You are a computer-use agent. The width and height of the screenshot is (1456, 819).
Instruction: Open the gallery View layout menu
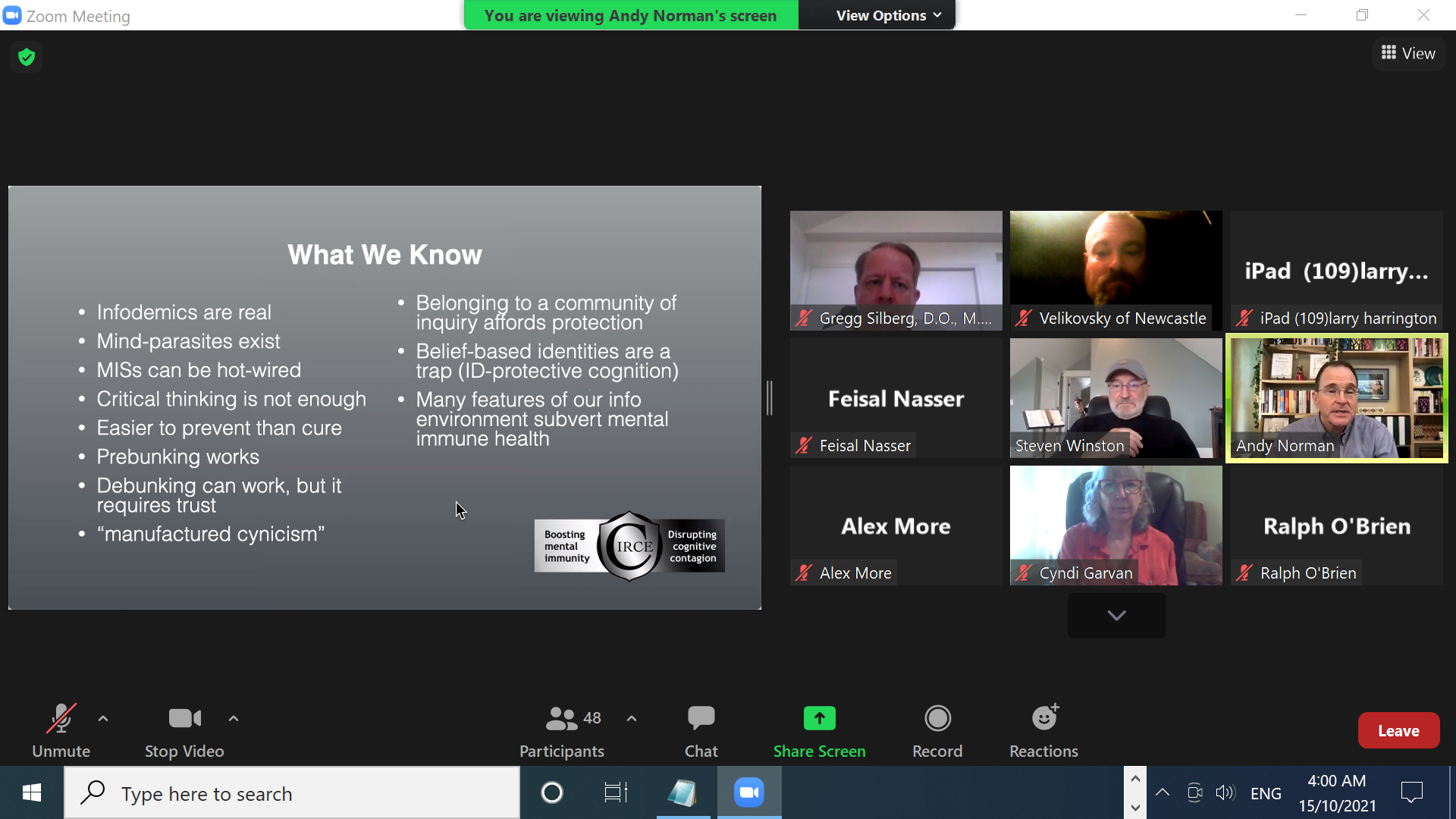(1408, 53)
